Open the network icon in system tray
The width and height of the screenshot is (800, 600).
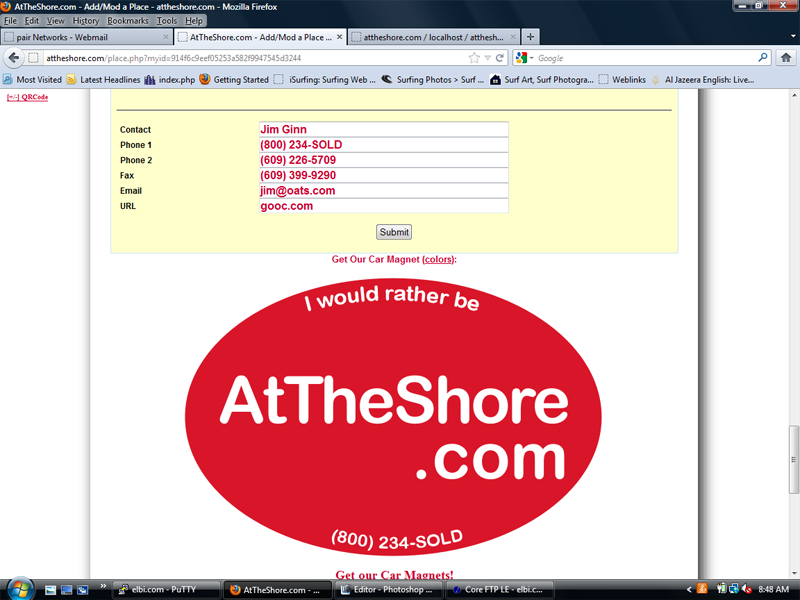click(734, 589)
